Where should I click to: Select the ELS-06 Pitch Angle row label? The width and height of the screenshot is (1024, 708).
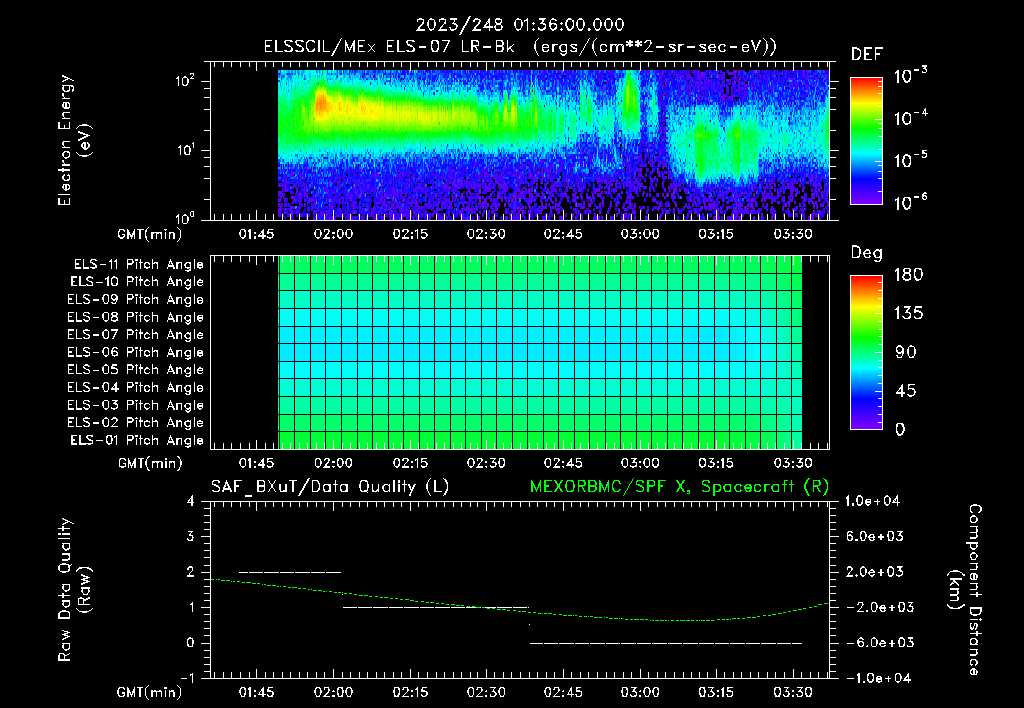(135, 353)
